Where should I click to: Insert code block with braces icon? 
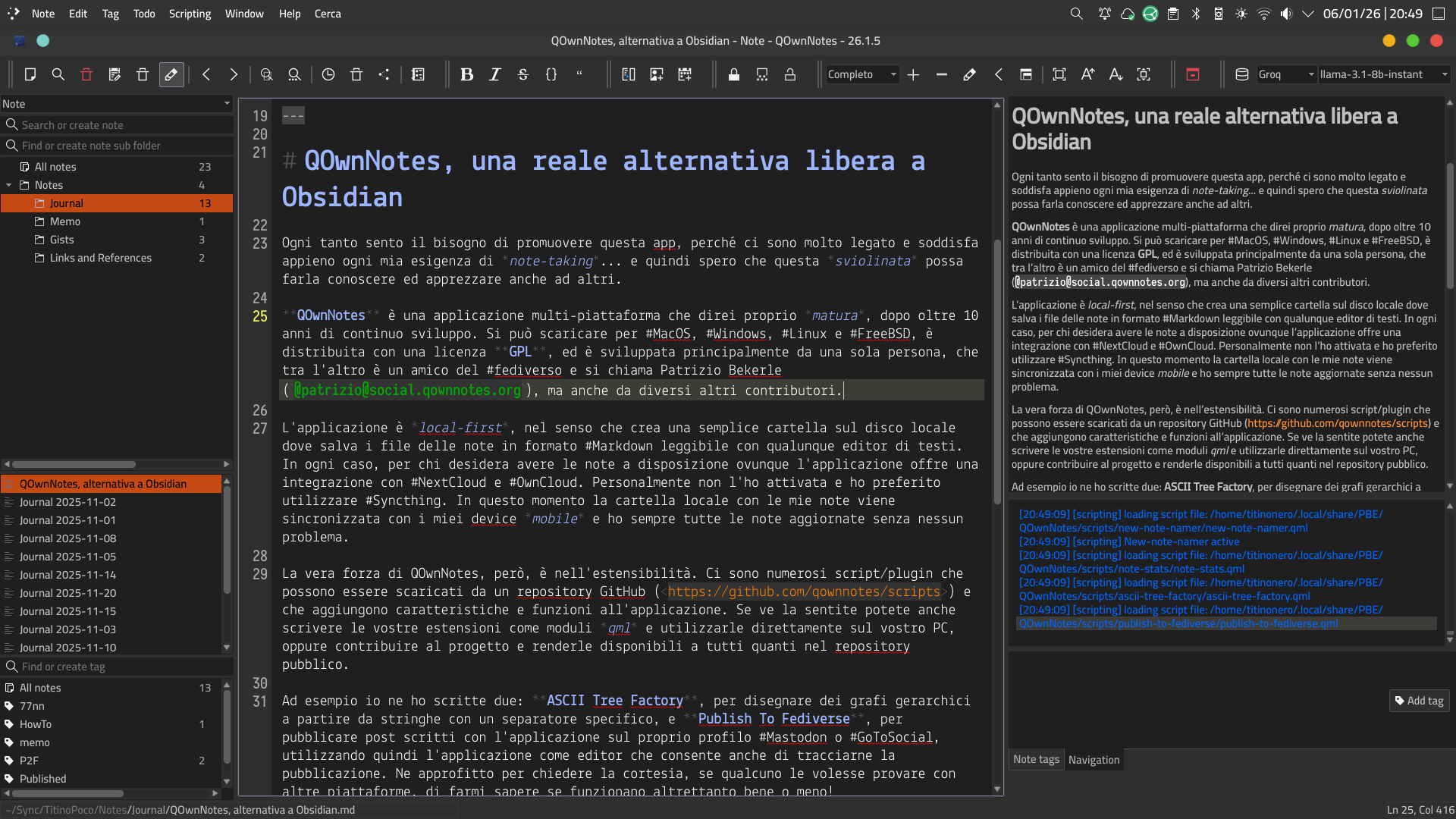click(551, 74)
